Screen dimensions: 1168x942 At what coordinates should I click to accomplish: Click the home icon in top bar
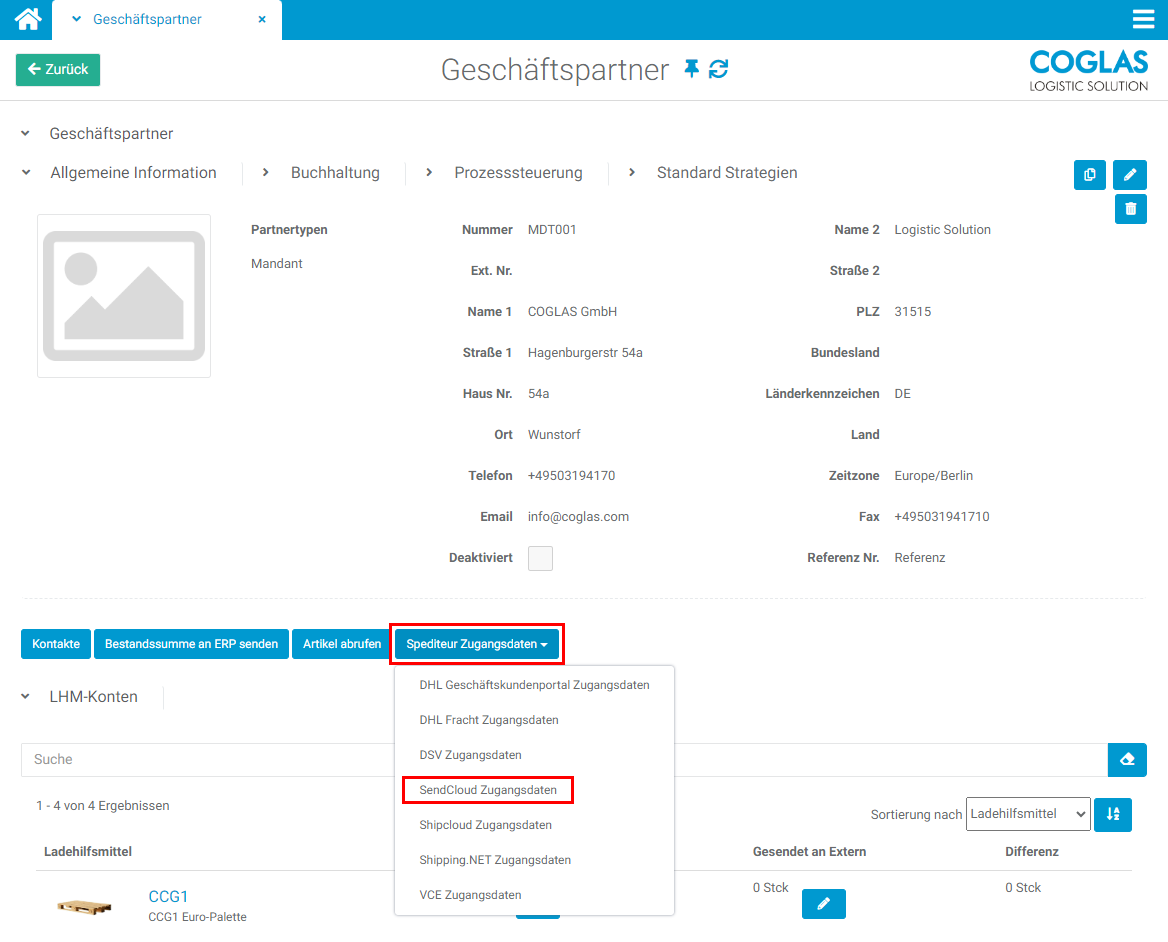point(27,19)
